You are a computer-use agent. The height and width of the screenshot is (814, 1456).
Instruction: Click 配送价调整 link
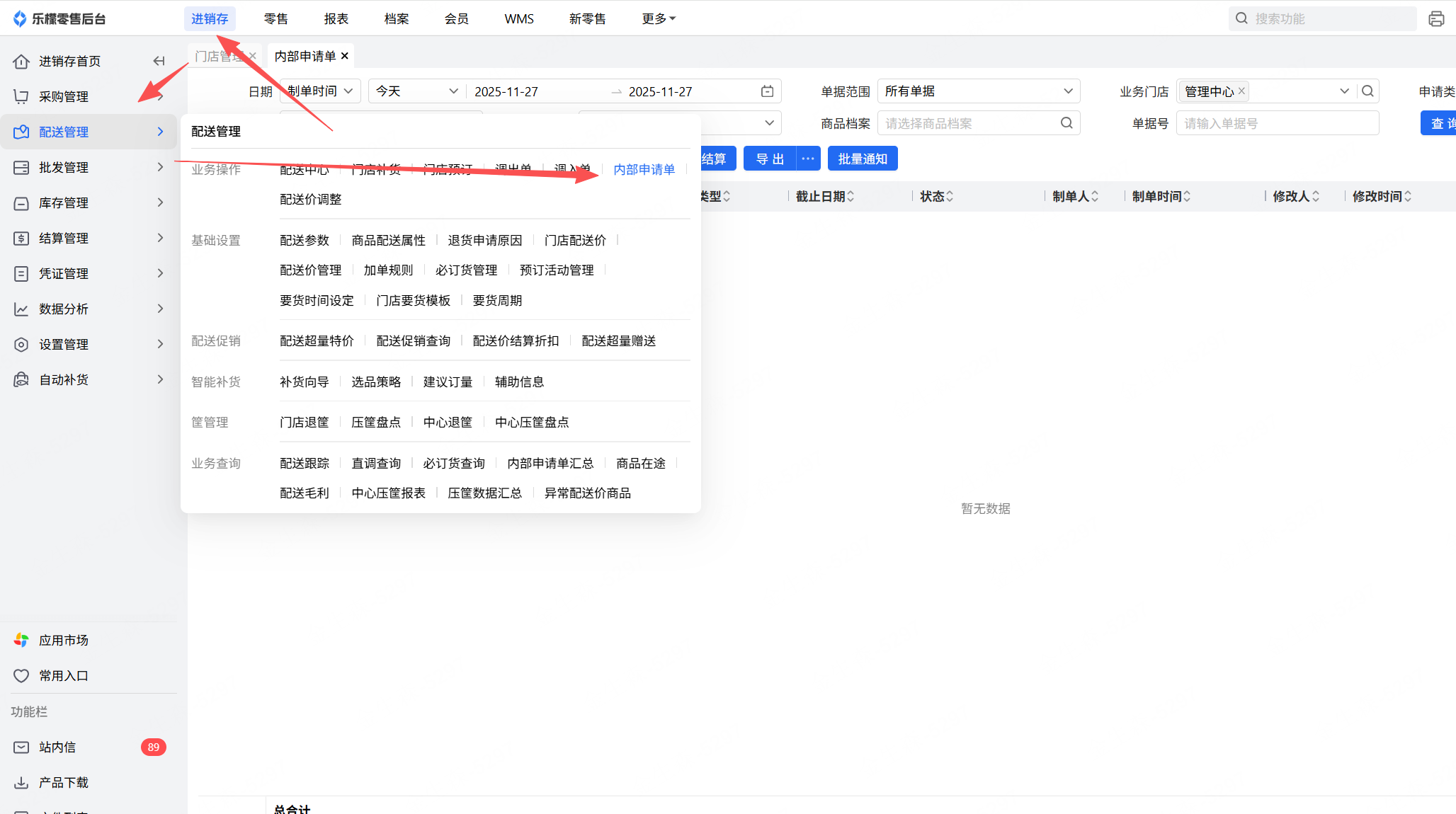[x=310, y=200]
